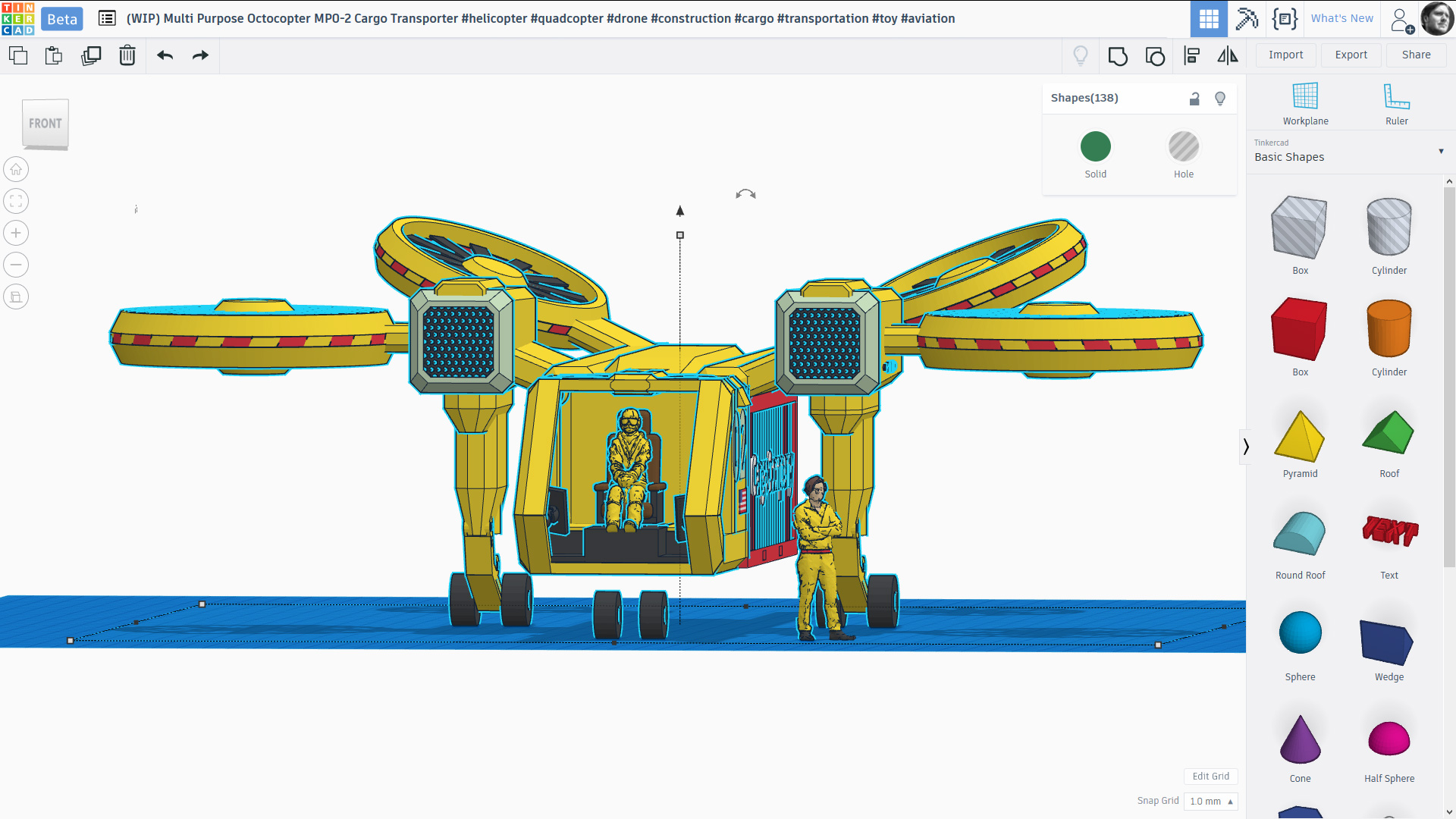This screenshot has height=819, width=1456.
Task: Click the Edit Grid button
Action: pyautogui.click(x=1210, y=776)
